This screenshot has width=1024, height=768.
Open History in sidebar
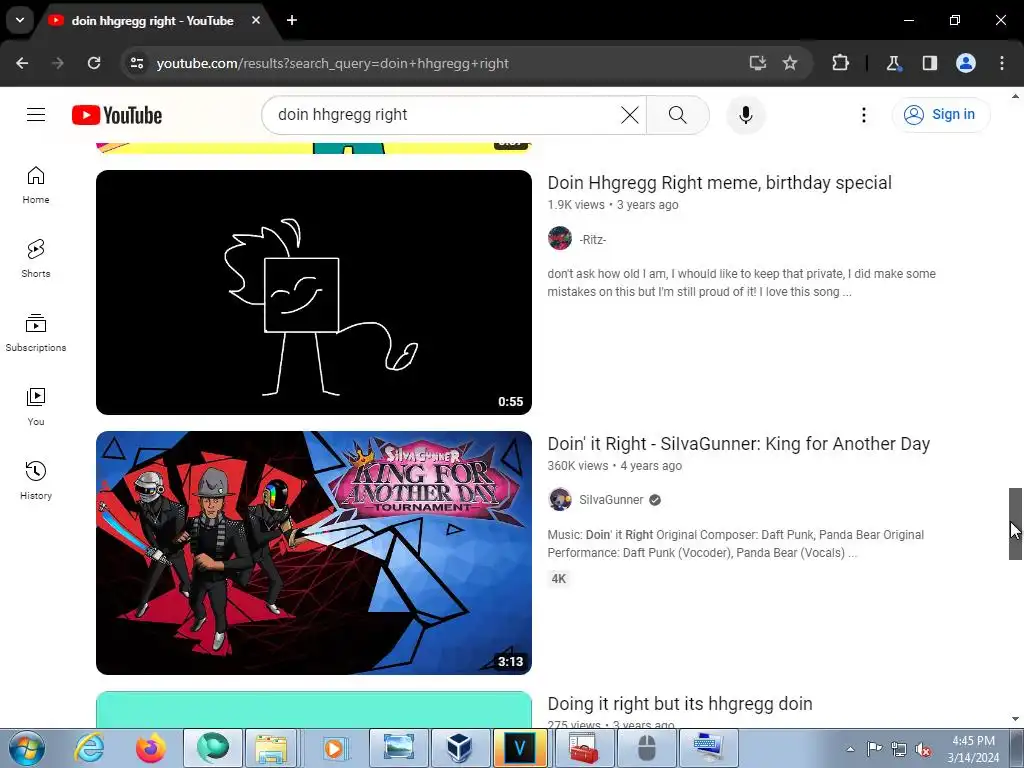(x=36, y=481)
